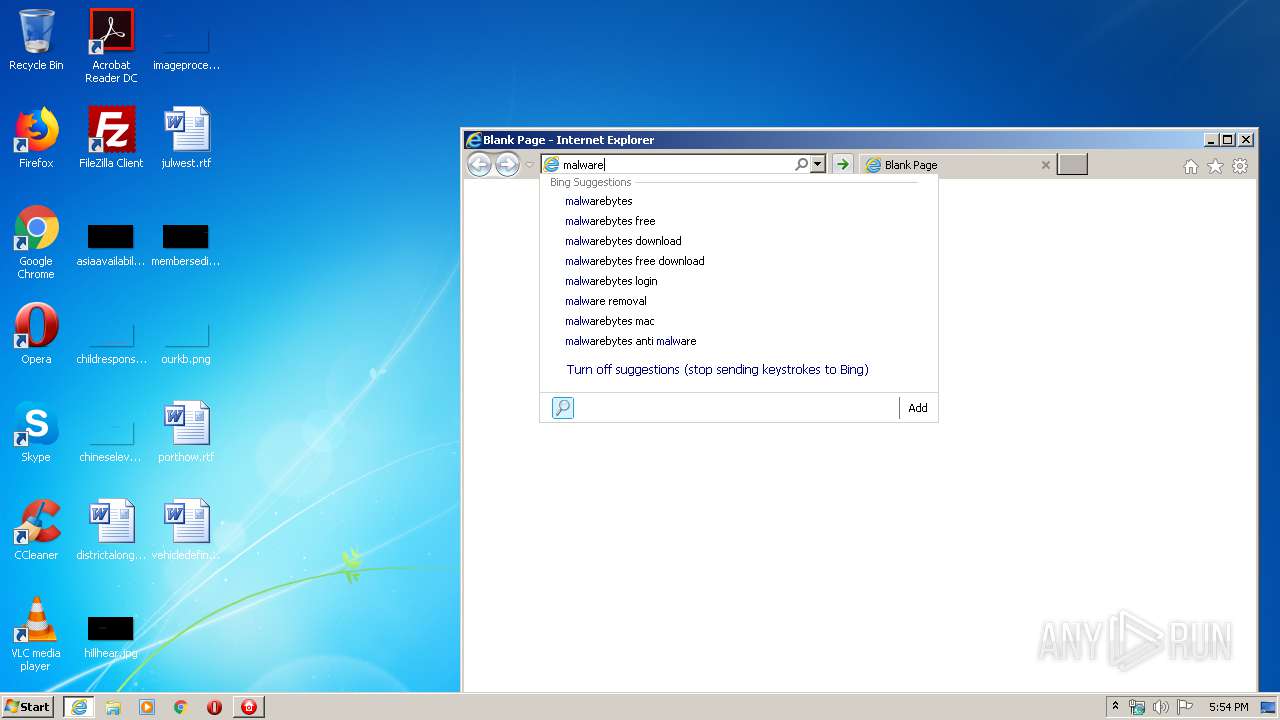Open Opera desktop shortcut
The image size is (1280, 720).
coord(36,334)
